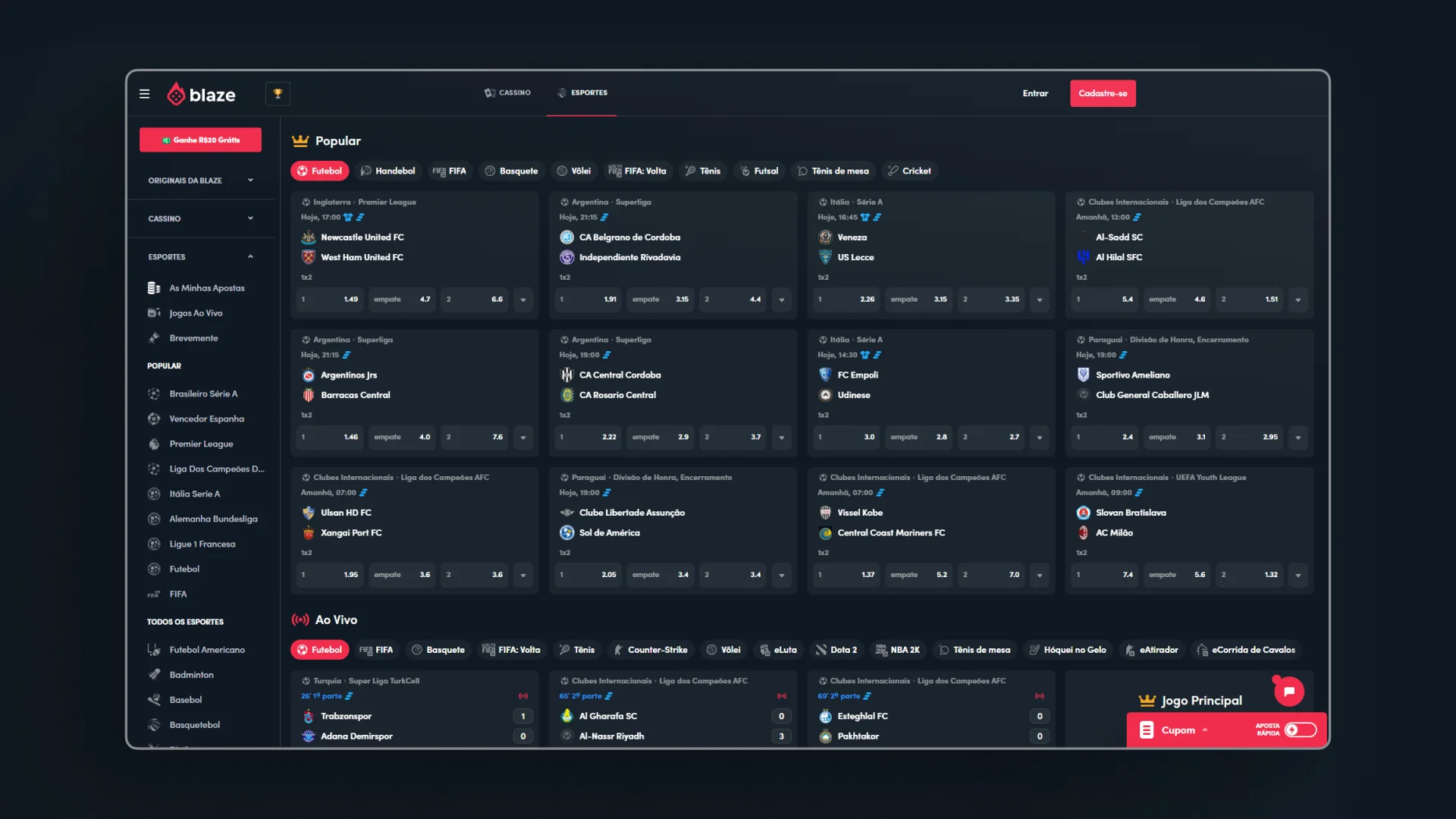Open the chat bubble icon
The height and width of the screenshot is (819, 1456).
tap(1288, 691)
